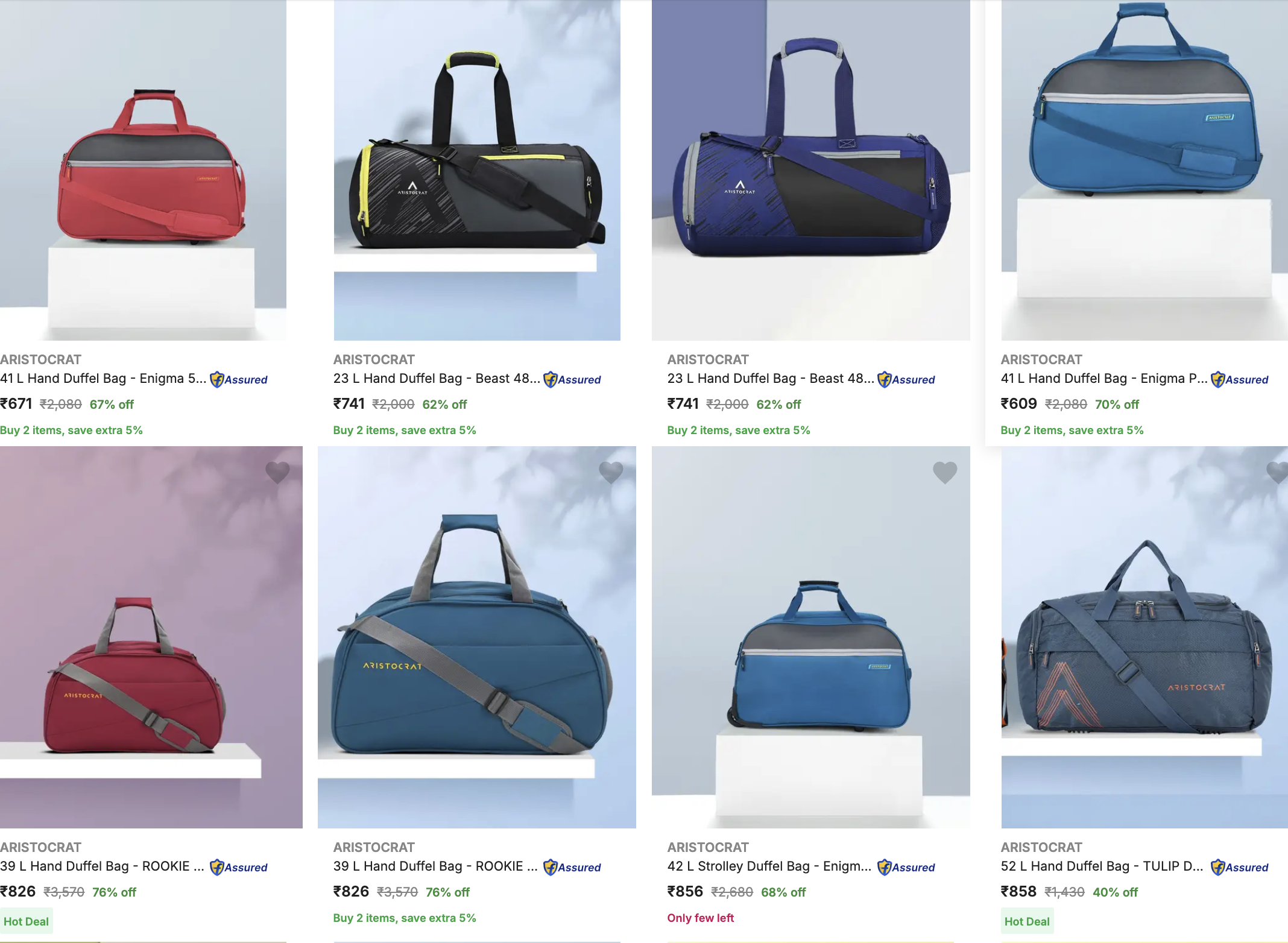The width and height of the screenshot is (1288, 943).
Task: Click Assured badge beside ₹609 Enigma P bag
Action: point(1240,379)
